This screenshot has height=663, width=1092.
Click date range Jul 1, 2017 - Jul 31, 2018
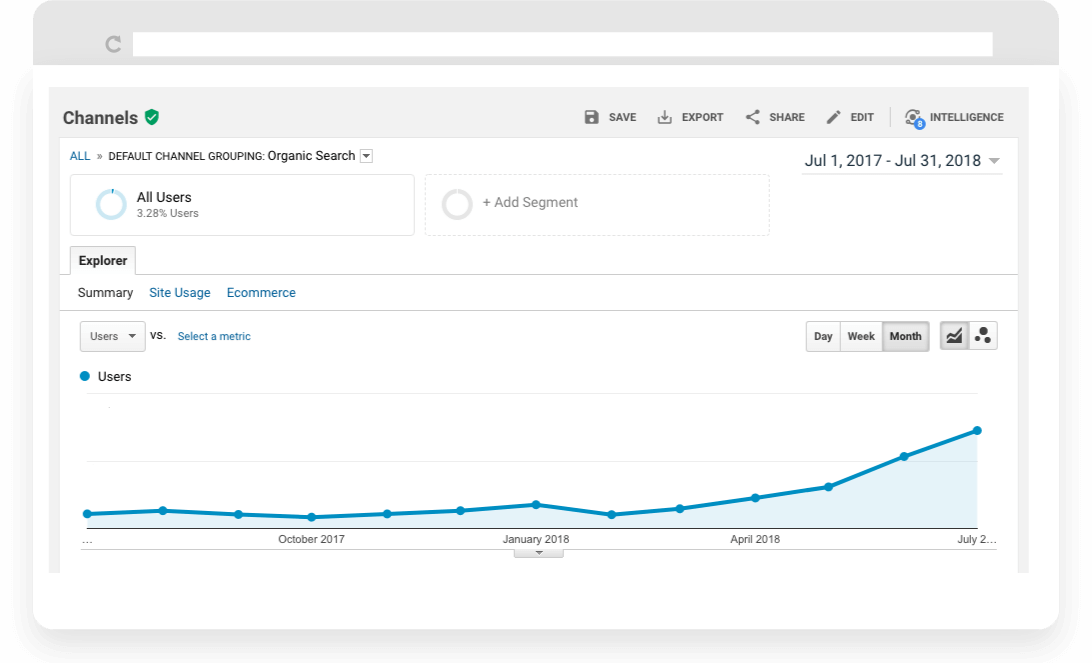pos(893,161)
